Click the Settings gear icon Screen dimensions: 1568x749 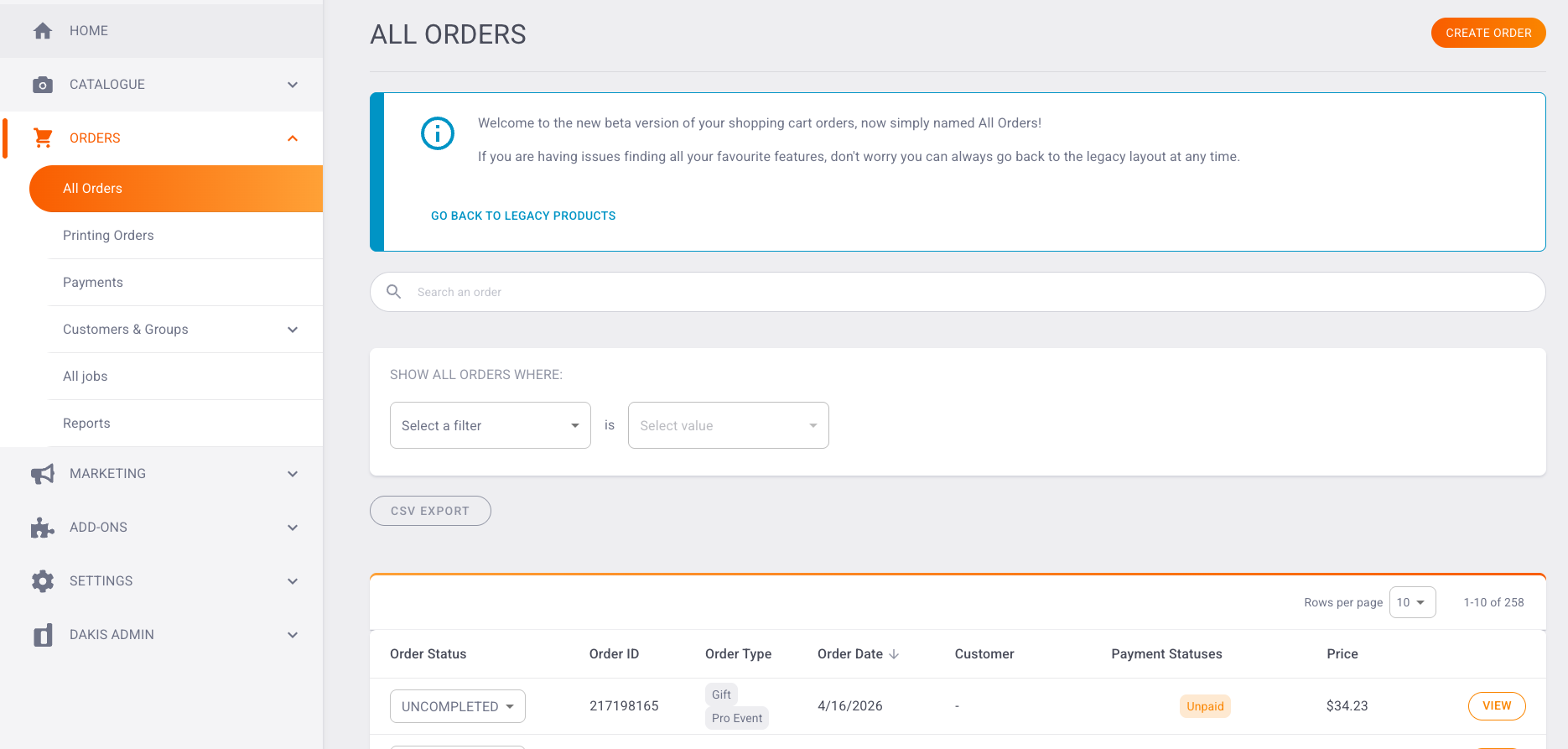pos(43,581)
